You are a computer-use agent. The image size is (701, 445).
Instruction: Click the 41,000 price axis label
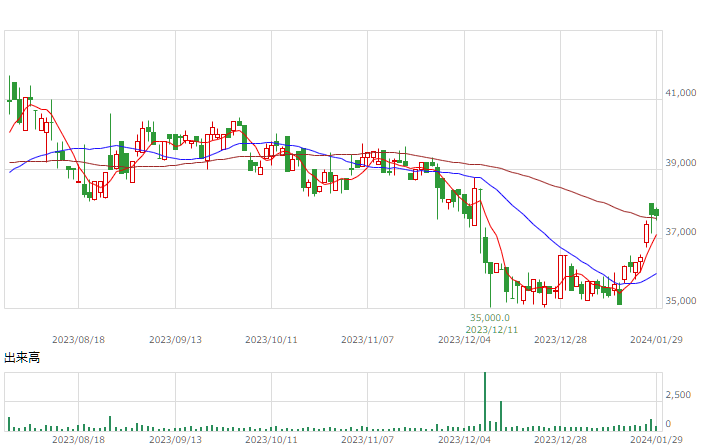tap(680, 93)
